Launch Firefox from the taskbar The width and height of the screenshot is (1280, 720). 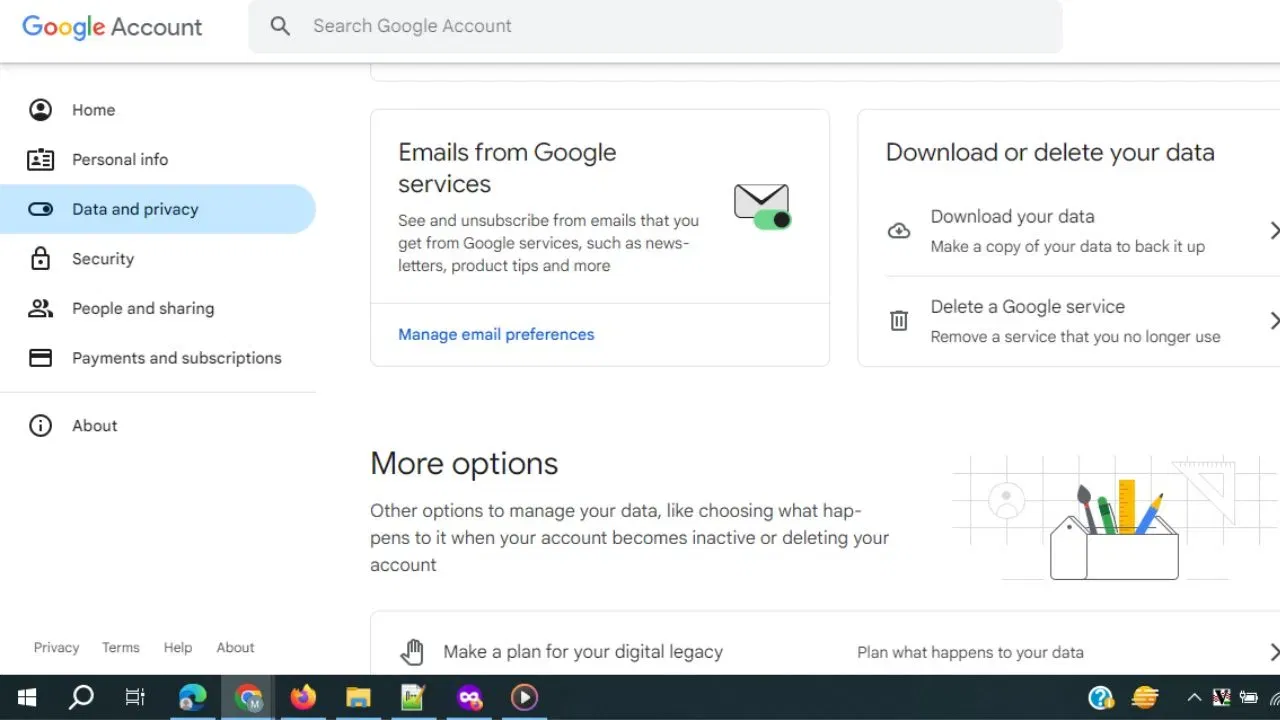(x=303, y=697)
